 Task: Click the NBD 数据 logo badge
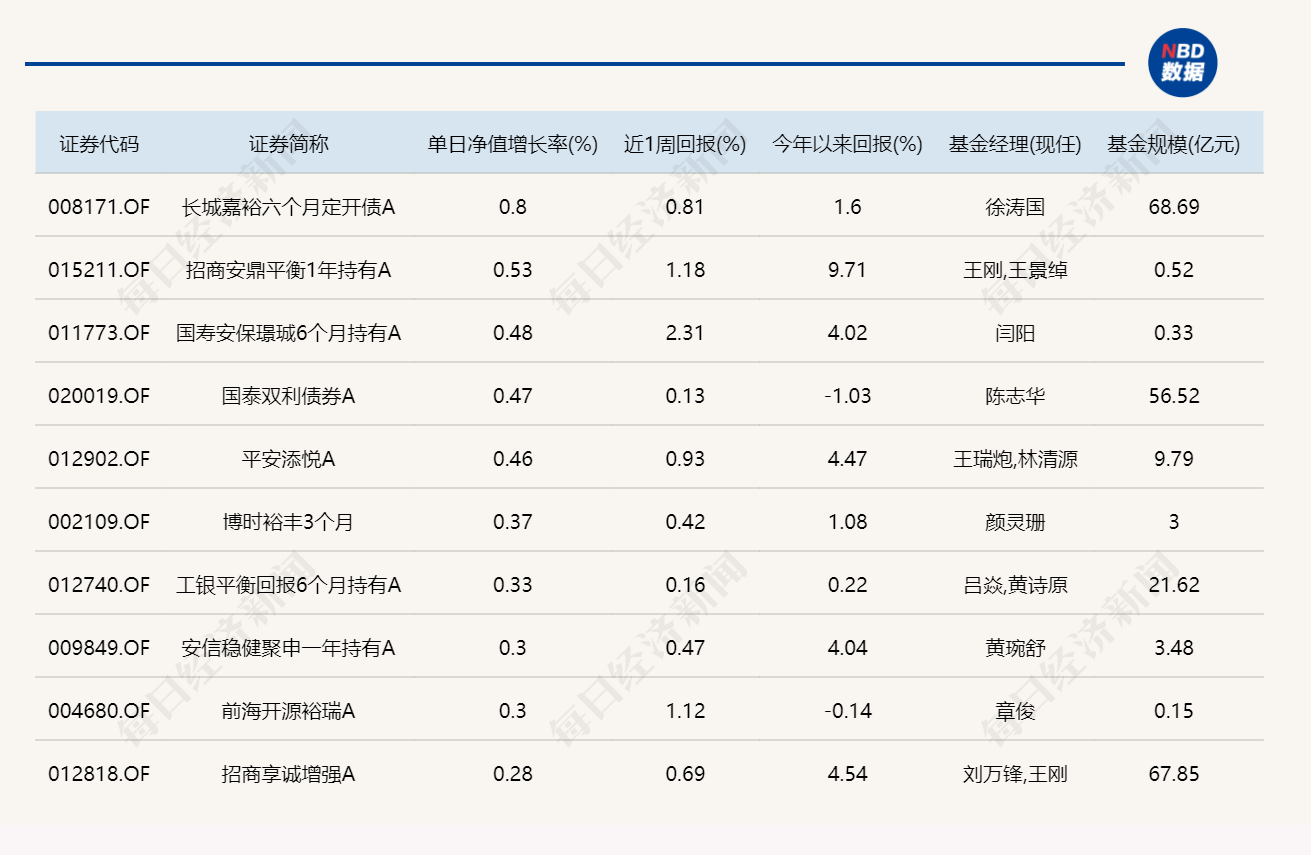[x=1184, y=62]
